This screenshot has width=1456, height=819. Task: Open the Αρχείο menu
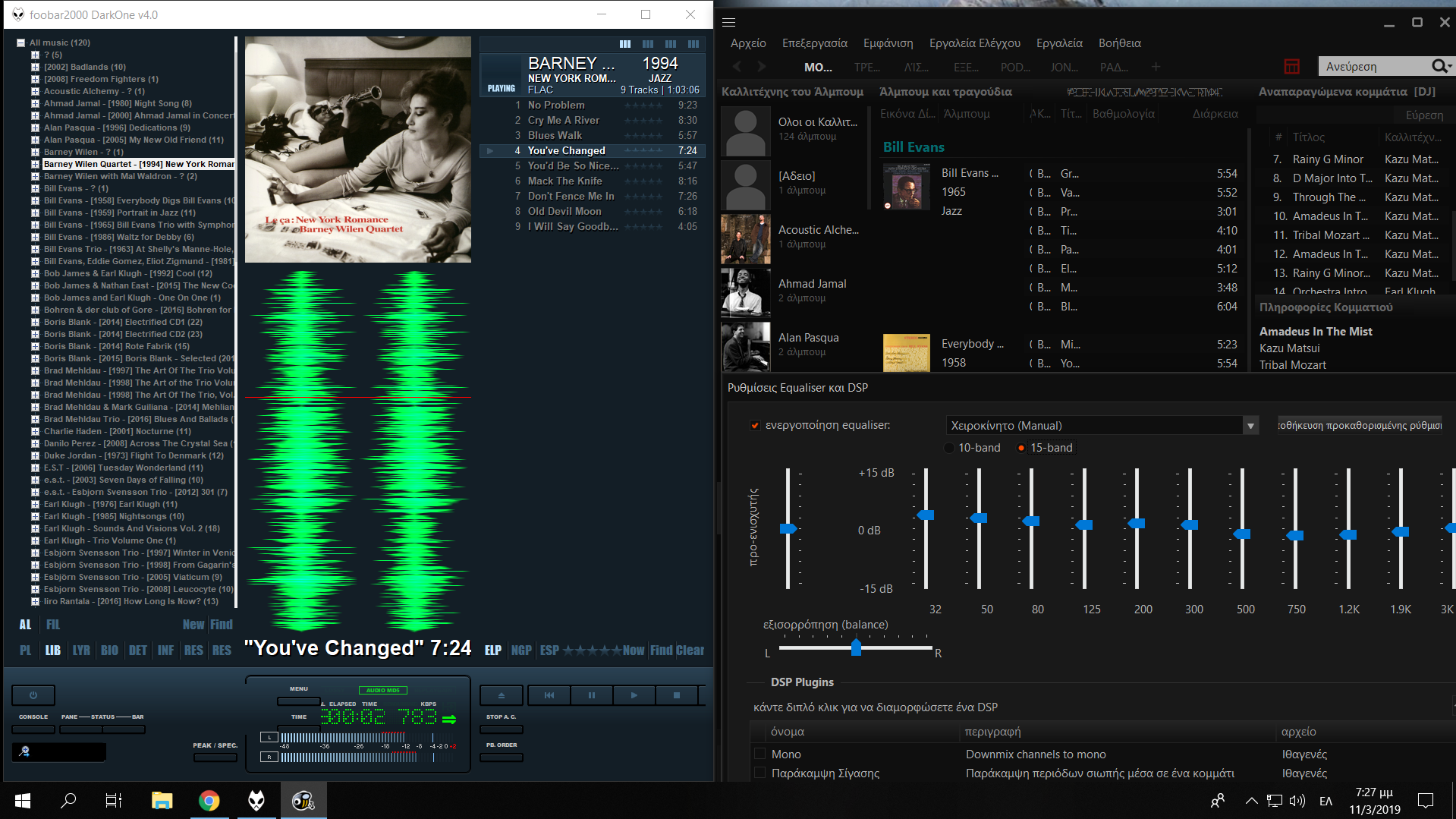coord(747,43)
